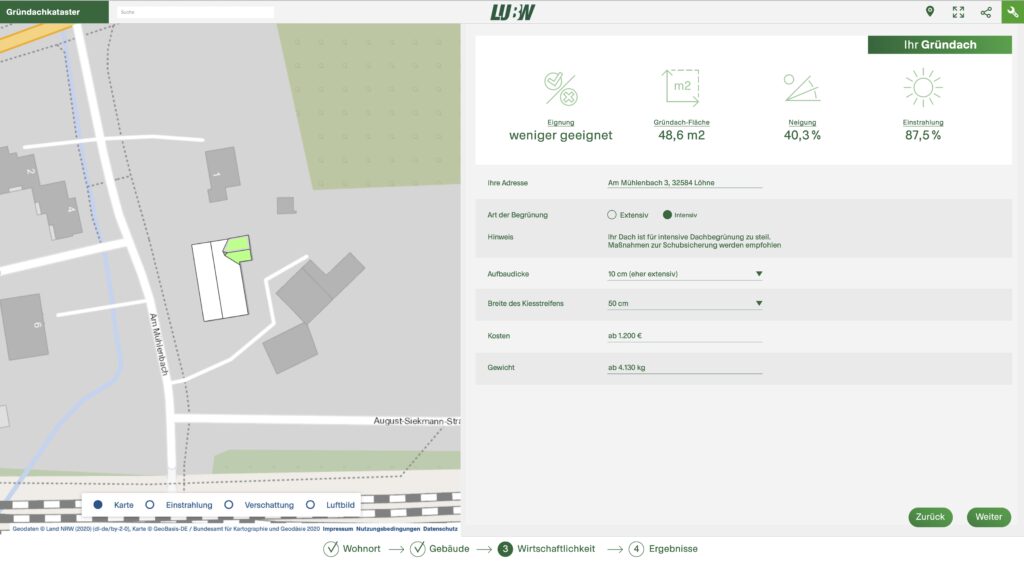This screenshot has height=562, width=1024.
Task: Jump to the Ergebnisse step
Action: (x=663, y=549)
